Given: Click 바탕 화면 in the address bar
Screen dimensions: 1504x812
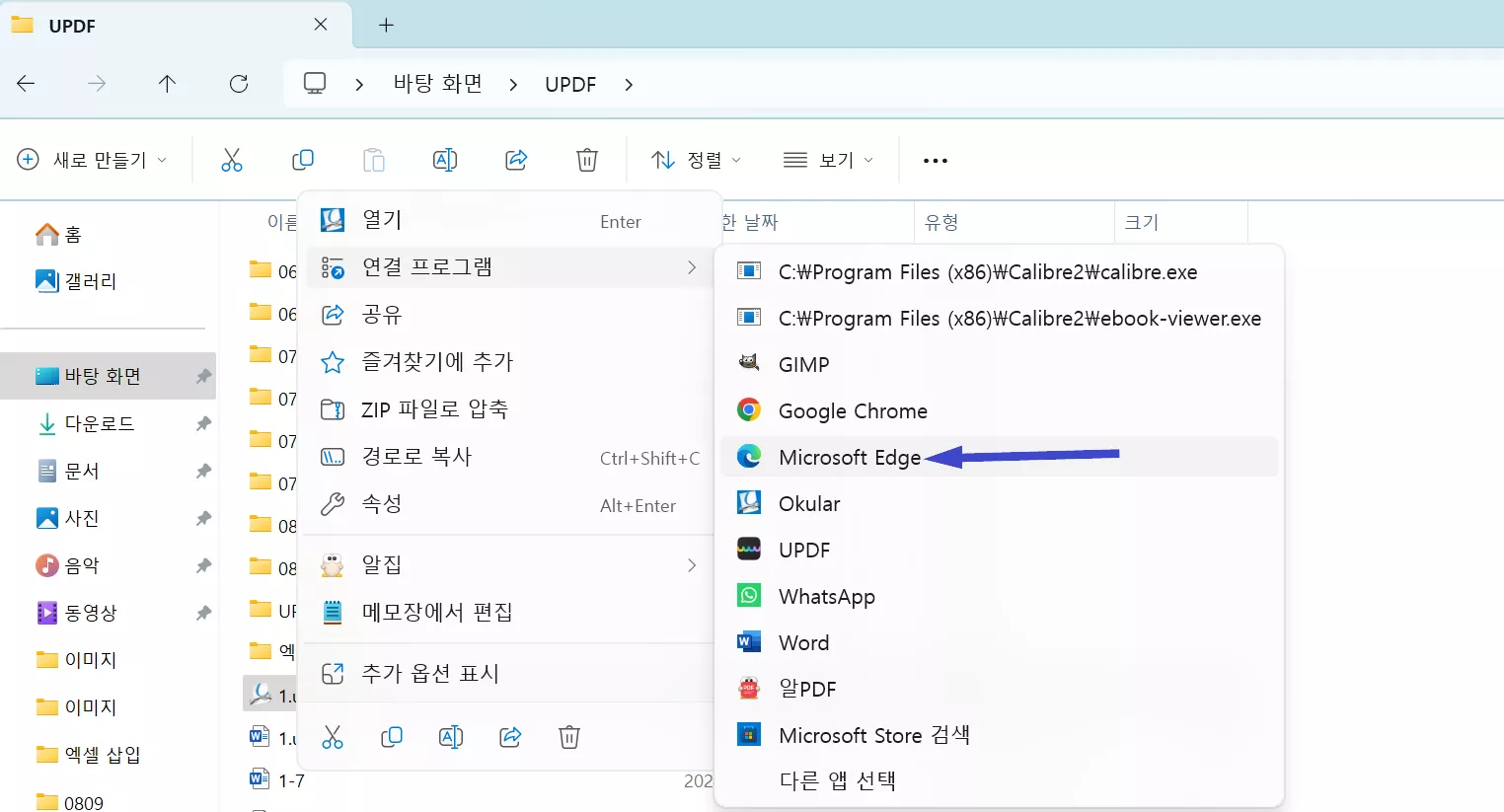Looking at the screenshot, I should point(437,84).
